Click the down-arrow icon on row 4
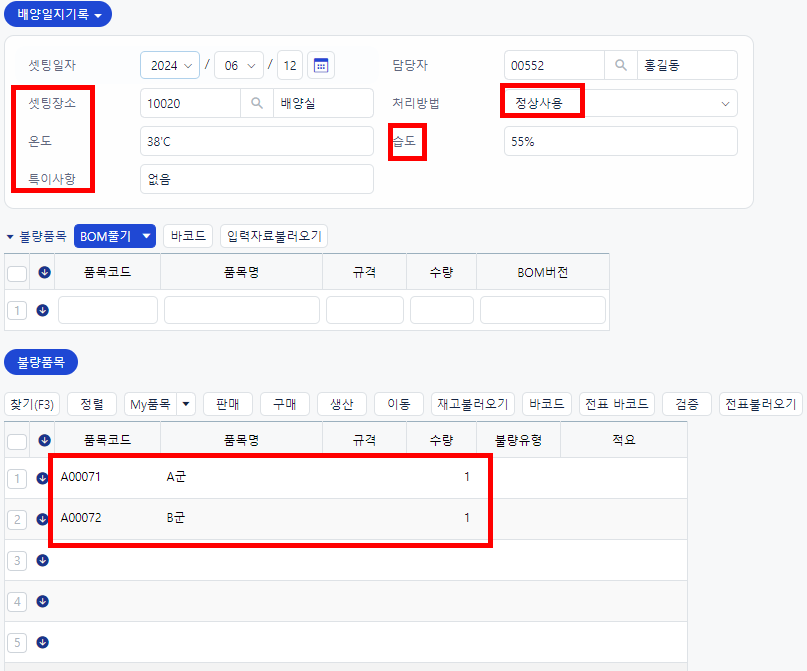The image size is (807, 671). click(x=43, y=601)
